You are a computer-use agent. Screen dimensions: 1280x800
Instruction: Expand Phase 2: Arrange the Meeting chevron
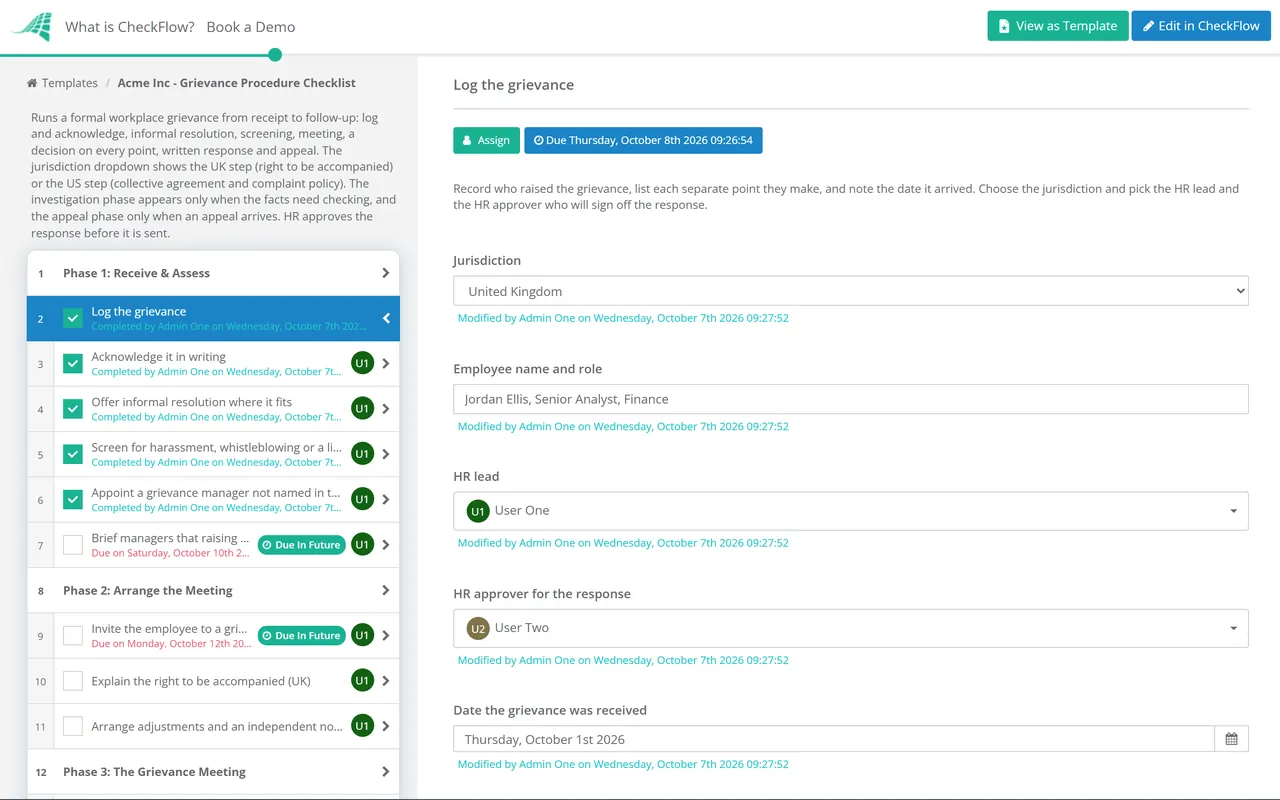(386, 590)
